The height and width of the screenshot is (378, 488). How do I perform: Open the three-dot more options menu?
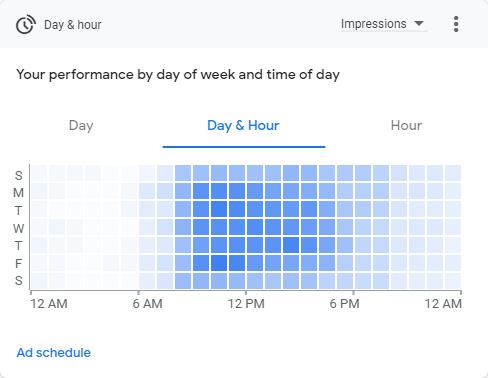tap(456, 24)
